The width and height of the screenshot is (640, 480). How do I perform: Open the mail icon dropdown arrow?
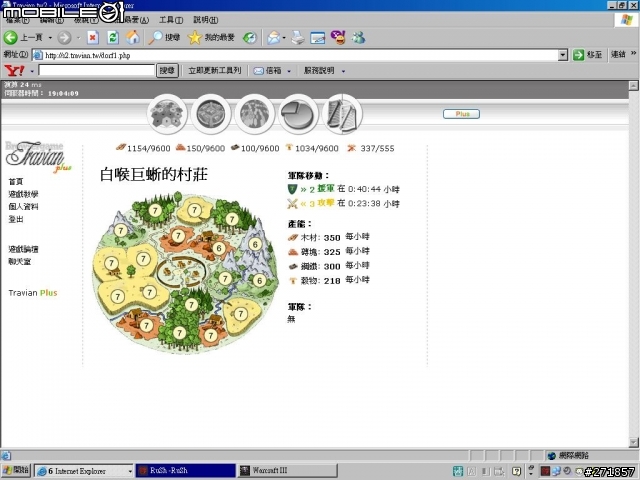pos(284,38)
